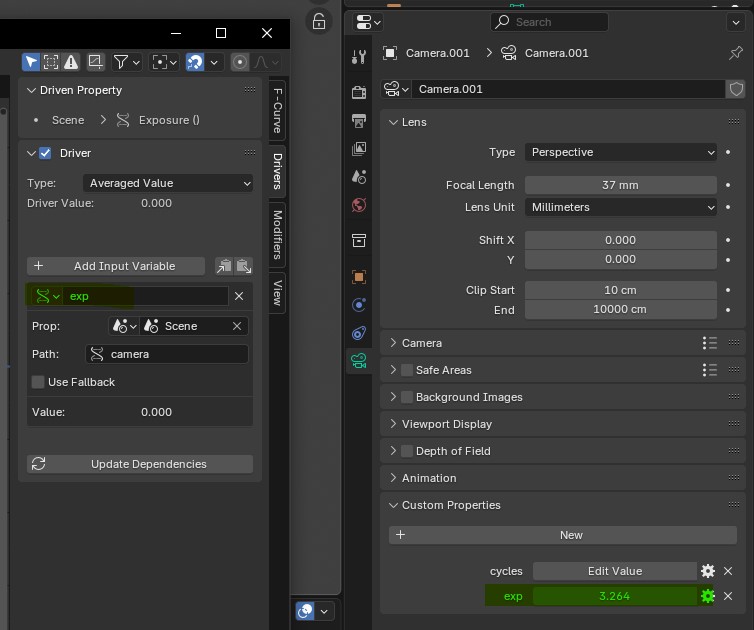Screen dimensions: 754x630
Task: Click the lock icon above properties
Action: [x=319, y=22]
